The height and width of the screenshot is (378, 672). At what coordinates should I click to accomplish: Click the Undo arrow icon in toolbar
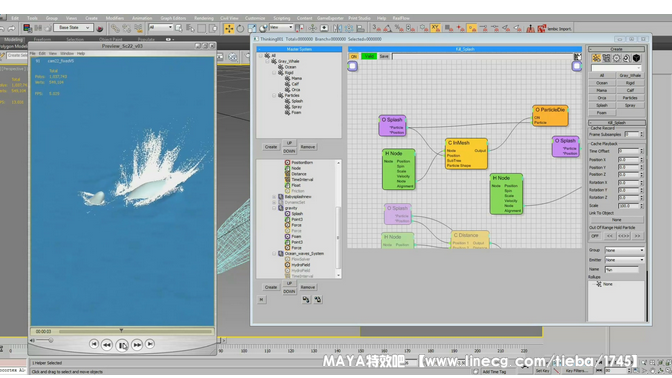(3, 28)
